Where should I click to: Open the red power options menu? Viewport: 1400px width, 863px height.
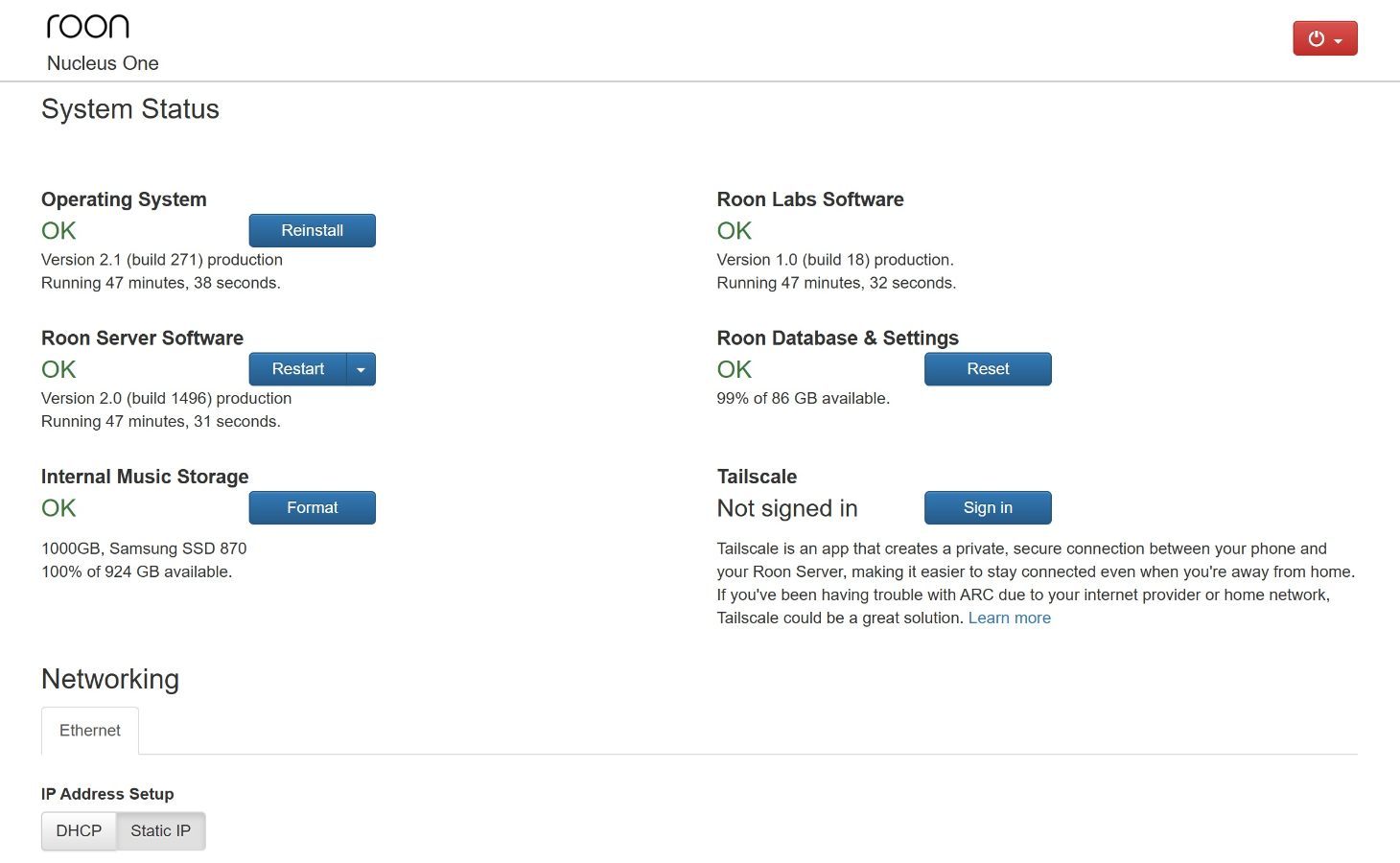click(1324, 38)
